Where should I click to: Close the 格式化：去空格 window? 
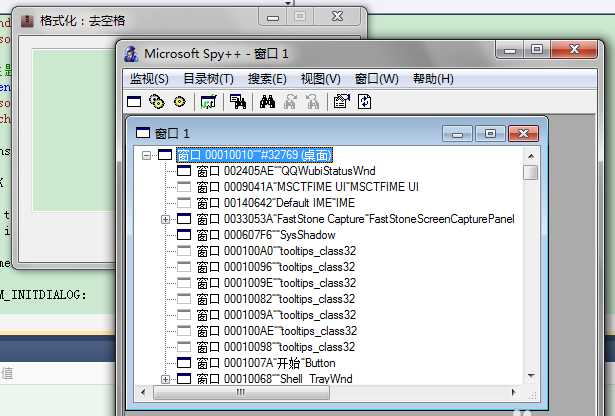(x=337, y=17)
